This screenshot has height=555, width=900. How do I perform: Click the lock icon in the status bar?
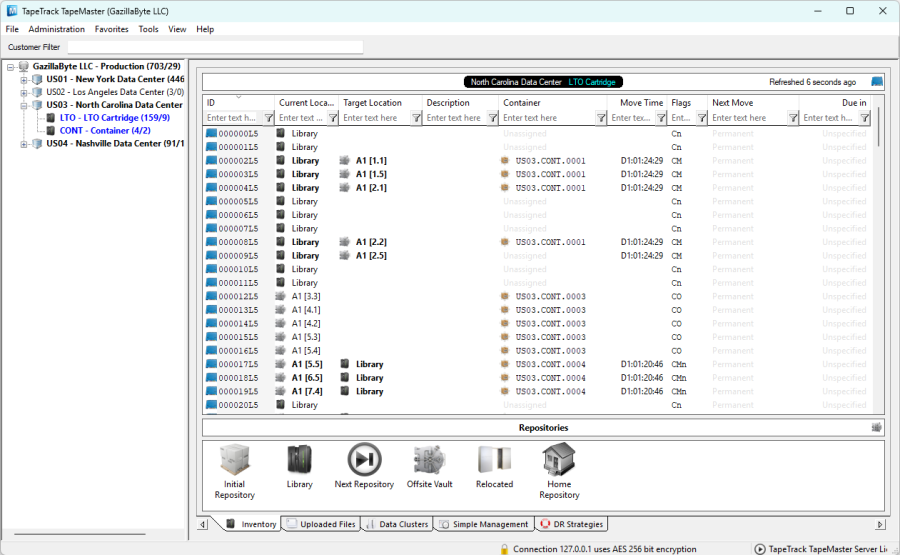point(504,549)
